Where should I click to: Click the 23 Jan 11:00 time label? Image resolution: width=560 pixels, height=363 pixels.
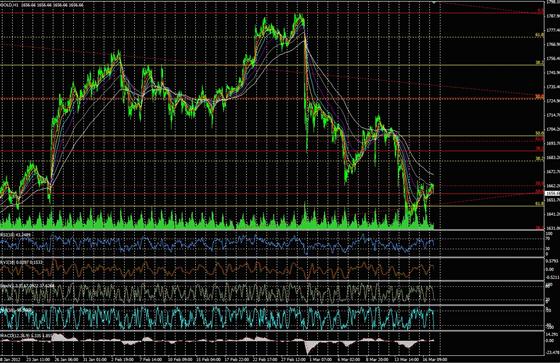[39, 359]
